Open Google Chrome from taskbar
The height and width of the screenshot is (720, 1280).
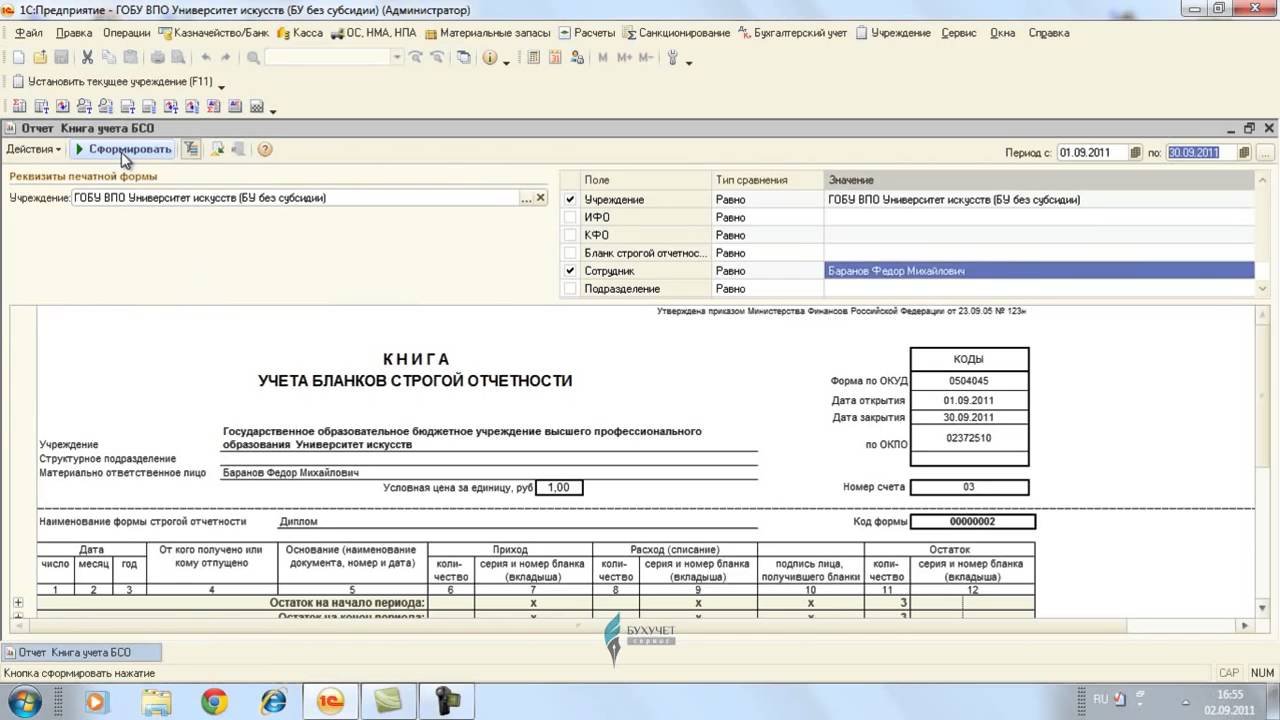tap(214, 702)
